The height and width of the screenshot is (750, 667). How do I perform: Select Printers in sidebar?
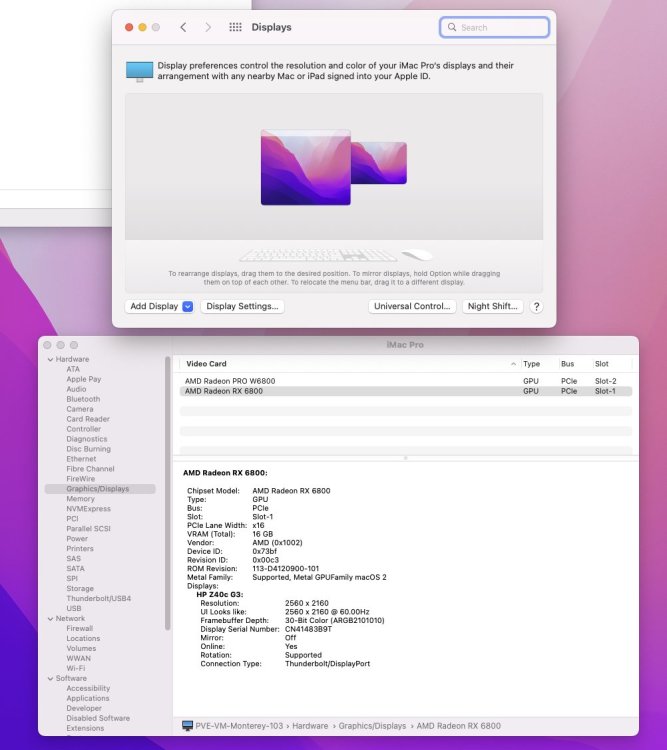(x=80, y=549)
